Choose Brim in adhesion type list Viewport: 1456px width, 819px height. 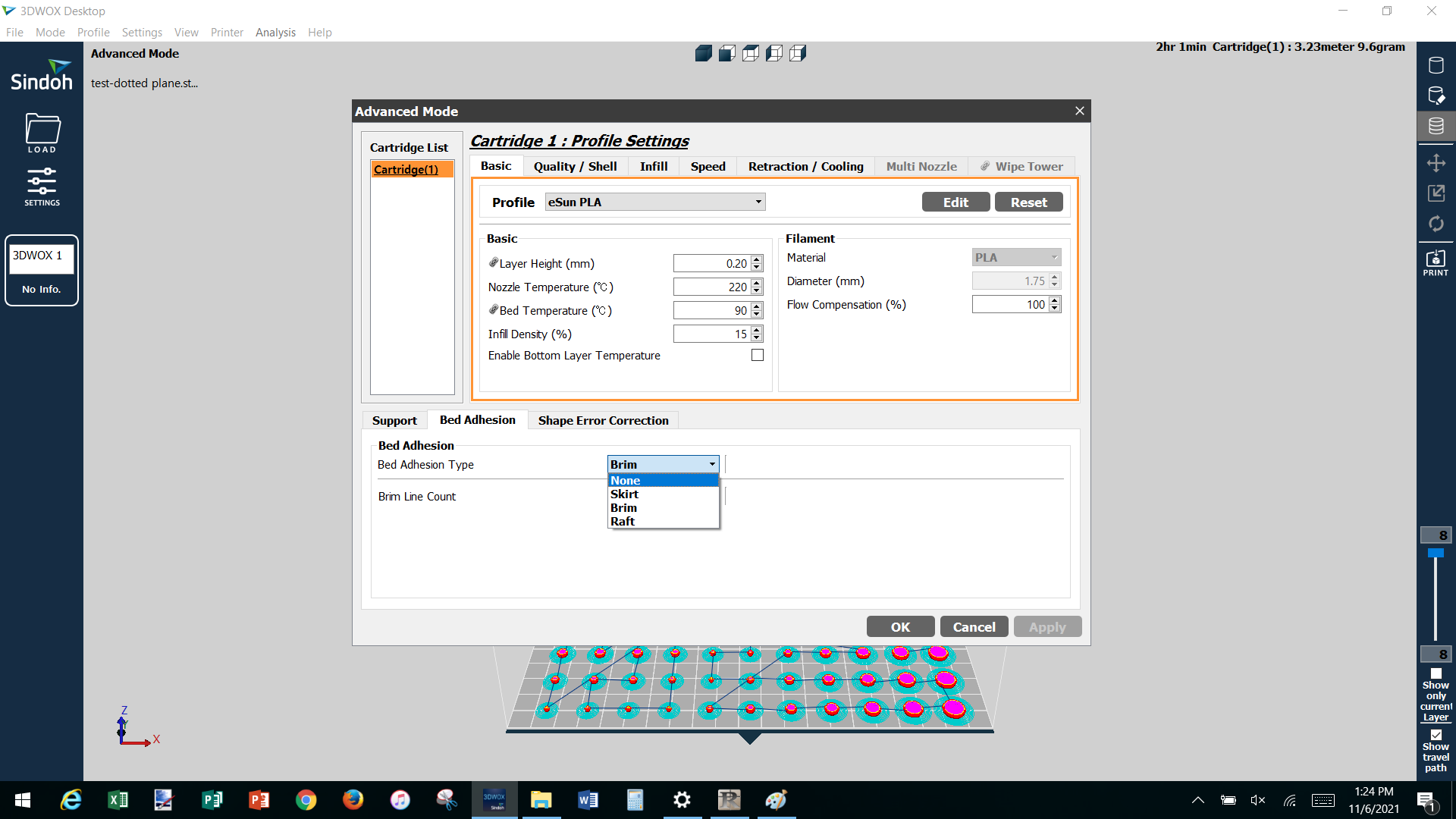tap(663, 507)
